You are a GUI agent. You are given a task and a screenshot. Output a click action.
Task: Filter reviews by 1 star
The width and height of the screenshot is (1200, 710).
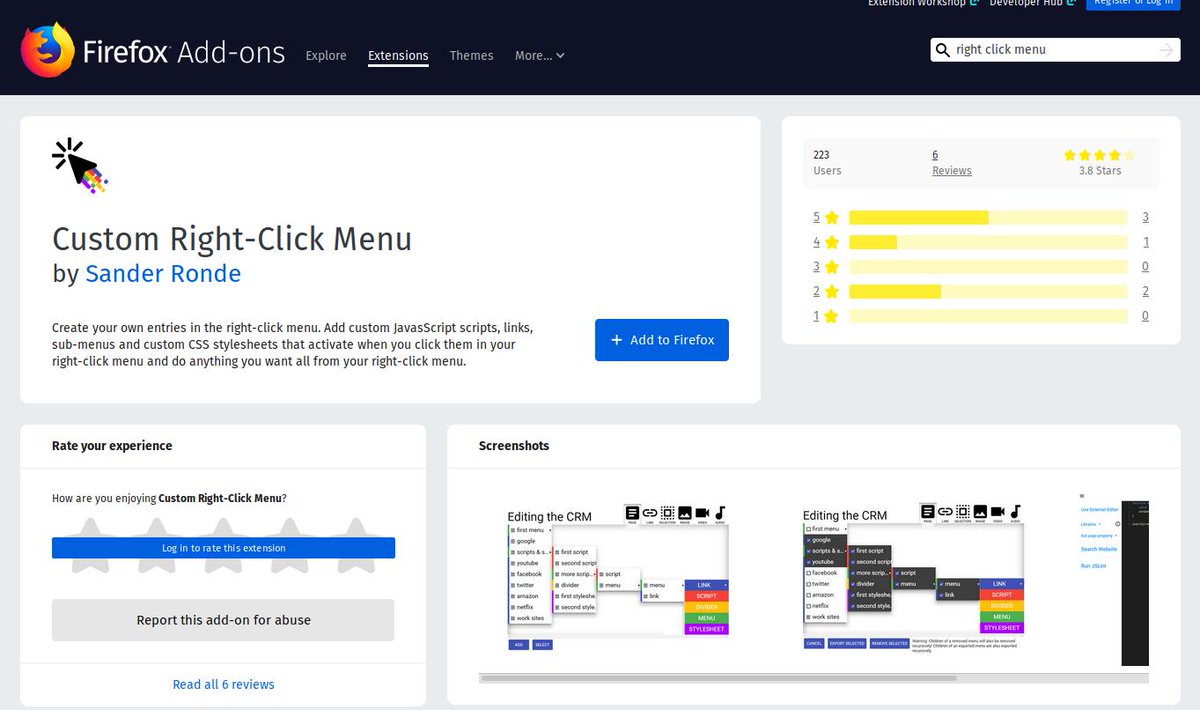826,316
